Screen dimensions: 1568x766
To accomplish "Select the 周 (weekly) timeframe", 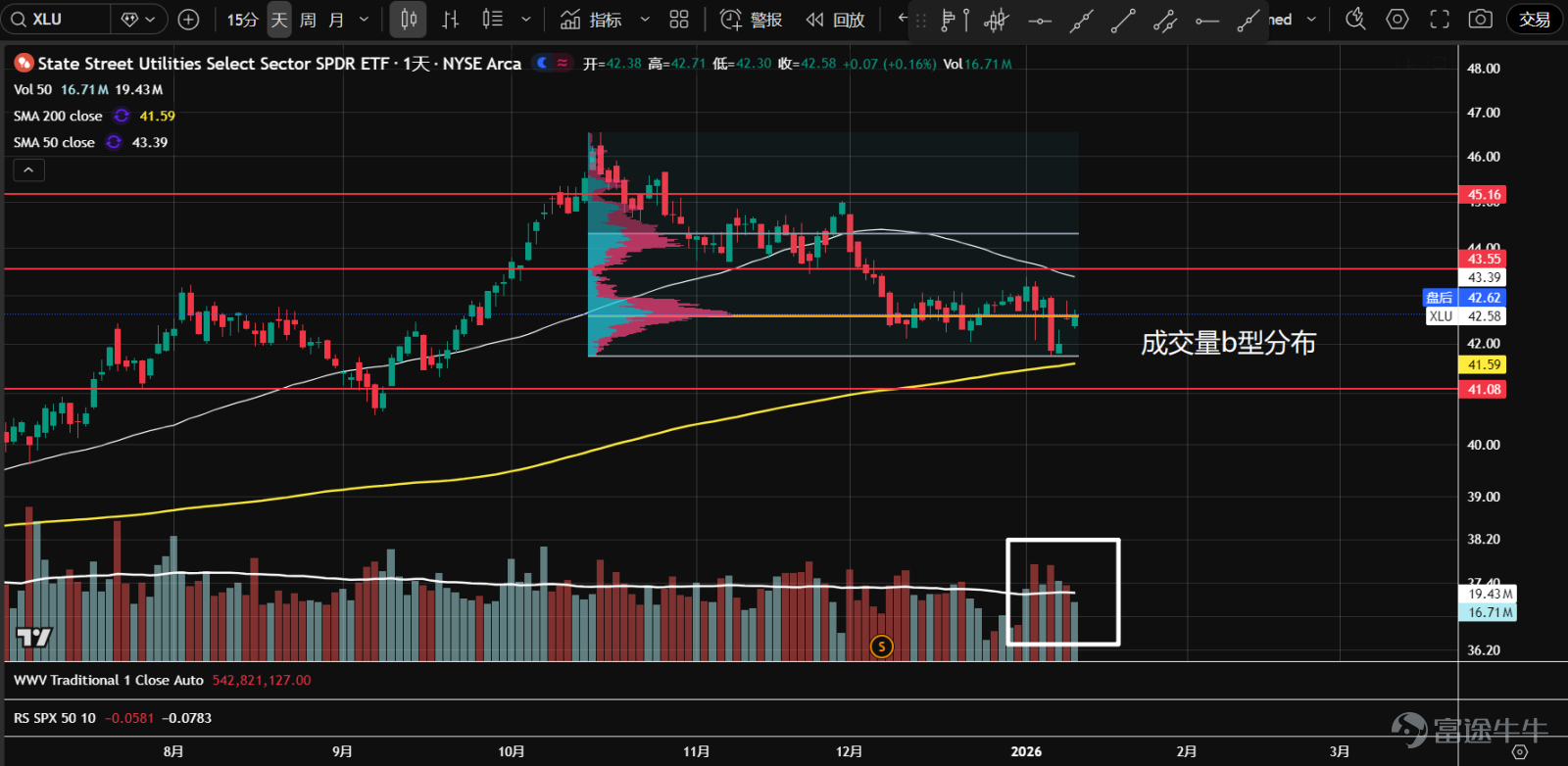I will pyautogui.click(x=308, y=20).
